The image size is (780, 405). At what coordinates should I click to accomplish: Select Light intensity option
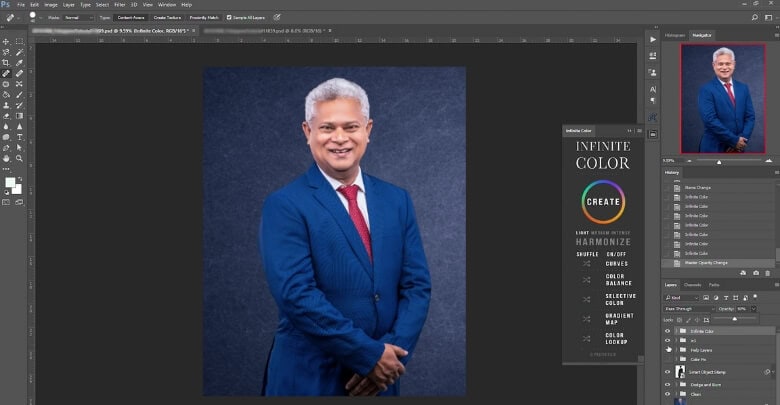click(582, 233)
